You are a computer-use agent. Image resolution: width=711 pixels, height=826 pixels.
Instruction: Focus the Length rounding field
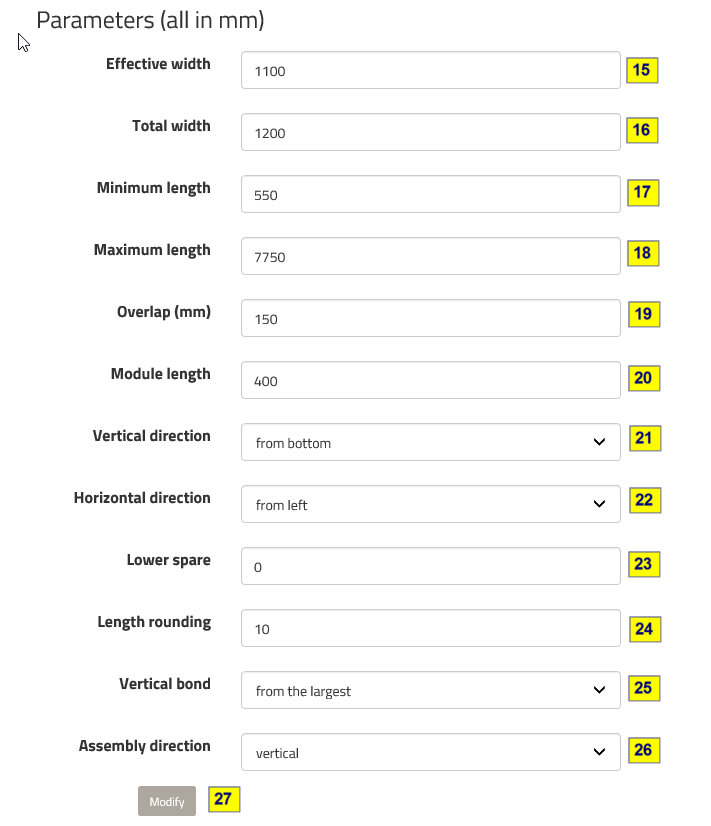430,629
